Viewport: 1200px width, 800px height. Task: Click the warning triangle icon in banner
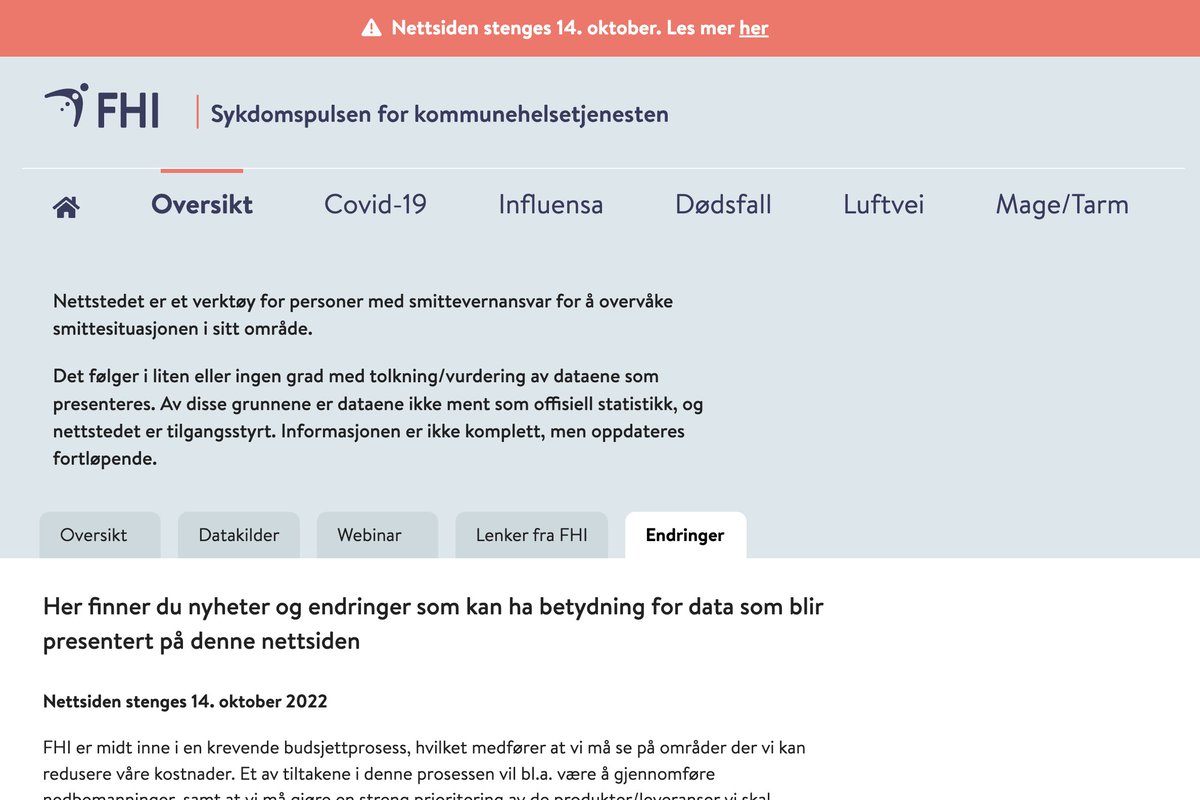372,28
